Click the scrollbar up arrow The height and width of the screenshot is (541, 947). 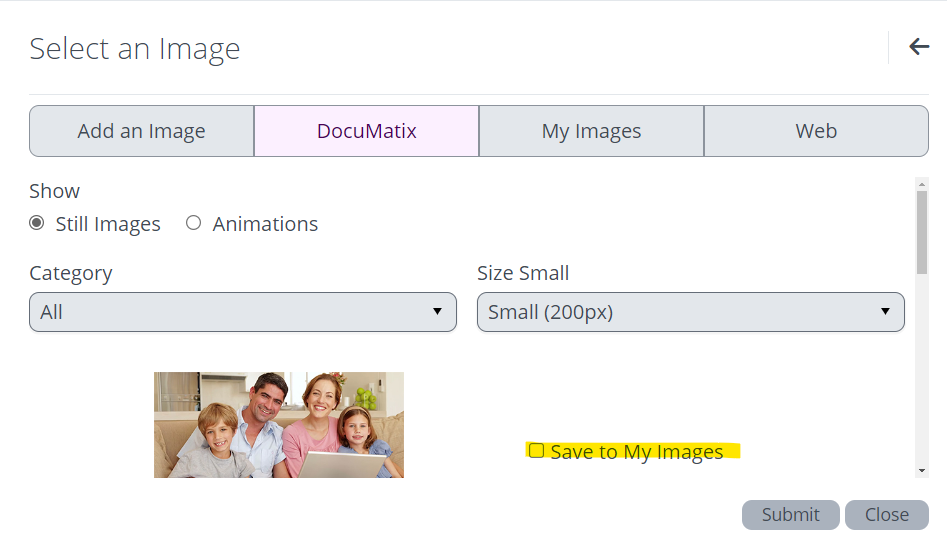click(x=921, y=184)
